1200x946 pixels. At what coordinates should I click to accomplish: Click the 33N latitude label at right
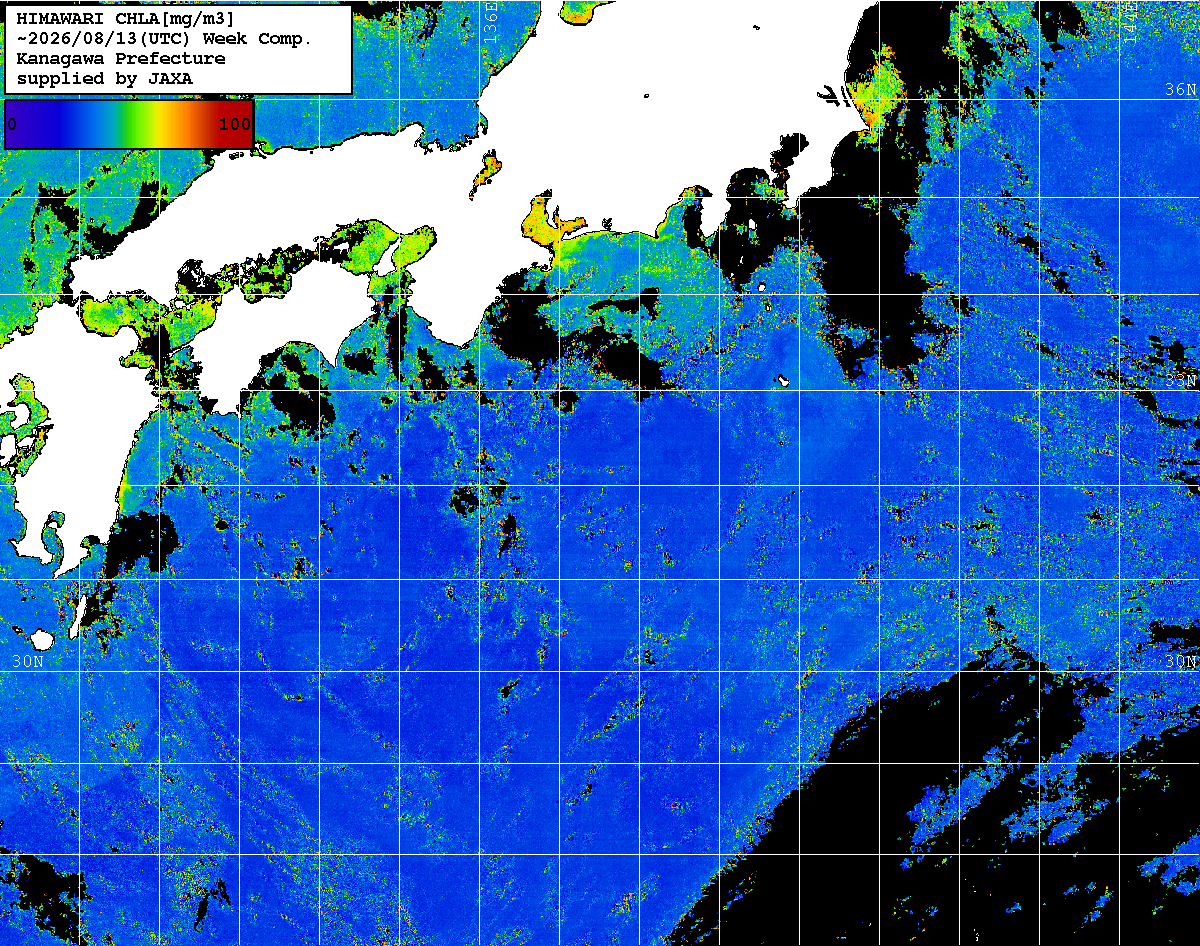pyautogui.click(x=1180, y=381)
